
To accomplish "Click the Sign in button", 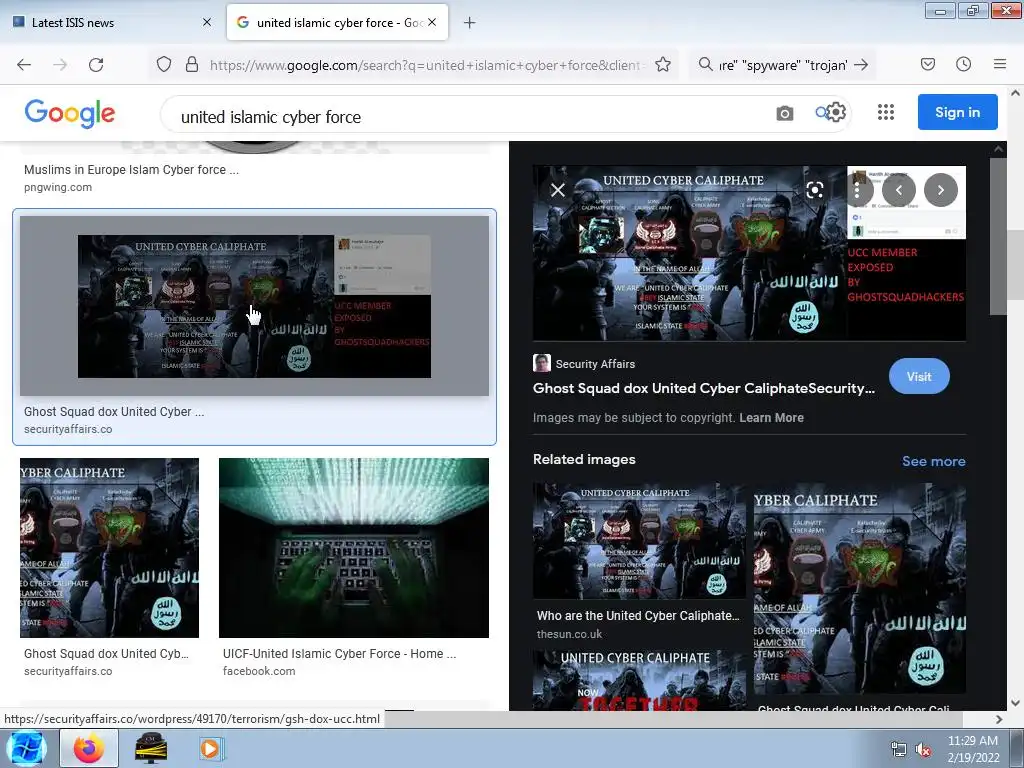I will point(957,112).
